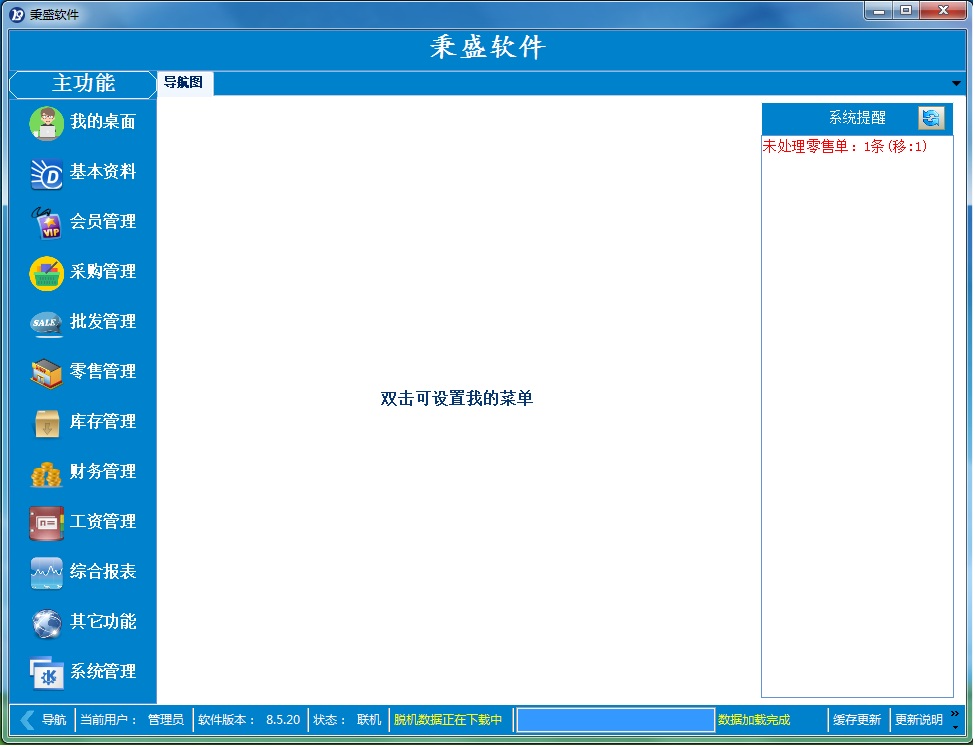Open the 基本资料 menu label
The width and height of the screenshot is (975, 747).
click(103, 172)
